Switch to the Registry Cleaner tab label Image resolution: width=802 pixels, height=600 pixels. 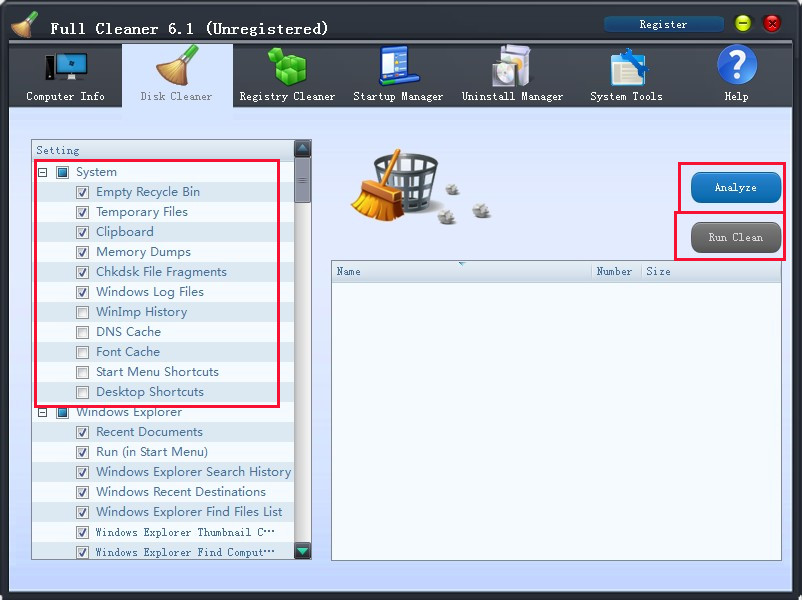pos(287,96)
